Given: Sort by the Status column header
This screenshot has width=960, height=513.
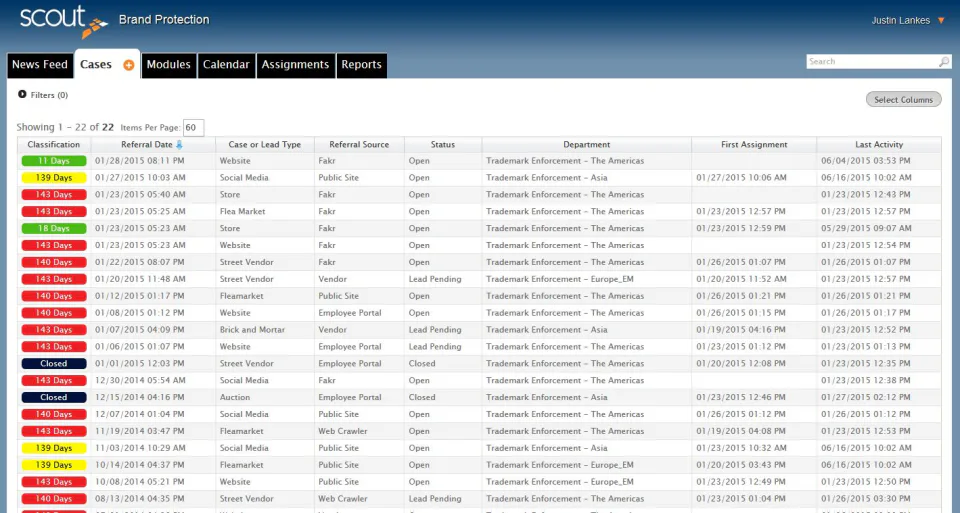Looking at the screenshot, I should coord(443,144).
